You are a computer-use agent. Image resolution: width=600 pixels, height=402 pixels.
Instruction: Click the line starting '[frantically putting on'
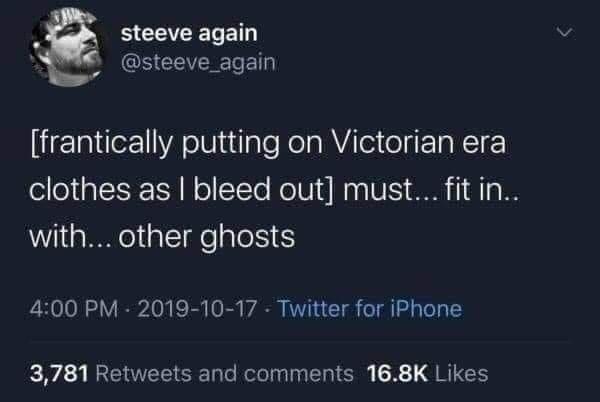click(268, 143)
